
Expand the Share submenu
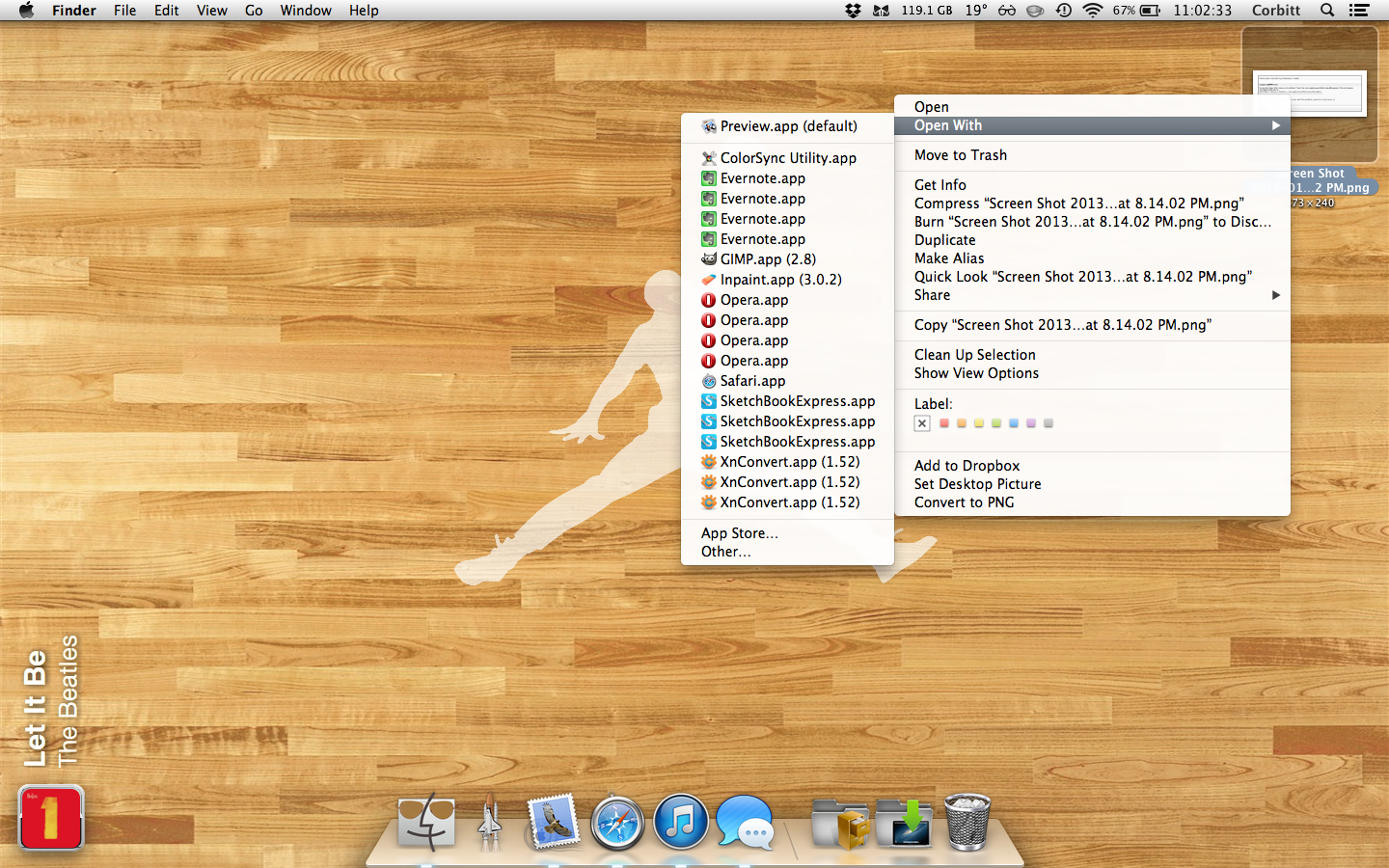(1092, 295)
